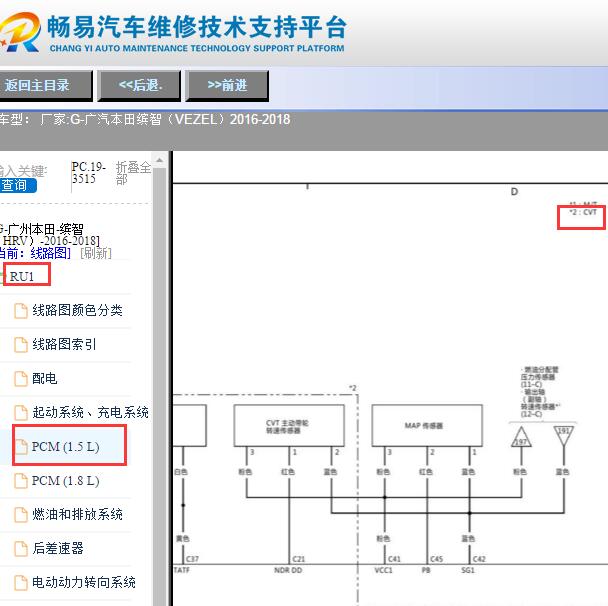The width and height of the screenshot is (608, 606).
Task: Go back with <<后退 button
Action: coord(140,86)
